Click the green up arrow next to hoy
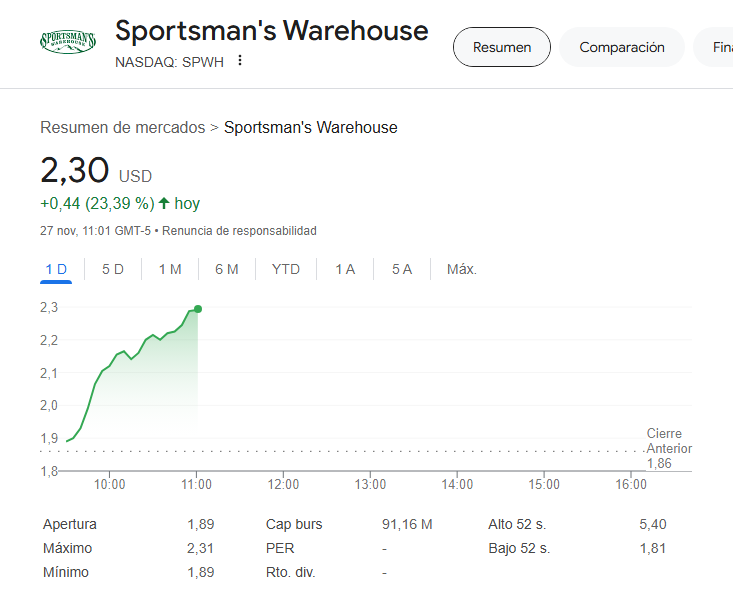733x589 pixels. [164, 203]
